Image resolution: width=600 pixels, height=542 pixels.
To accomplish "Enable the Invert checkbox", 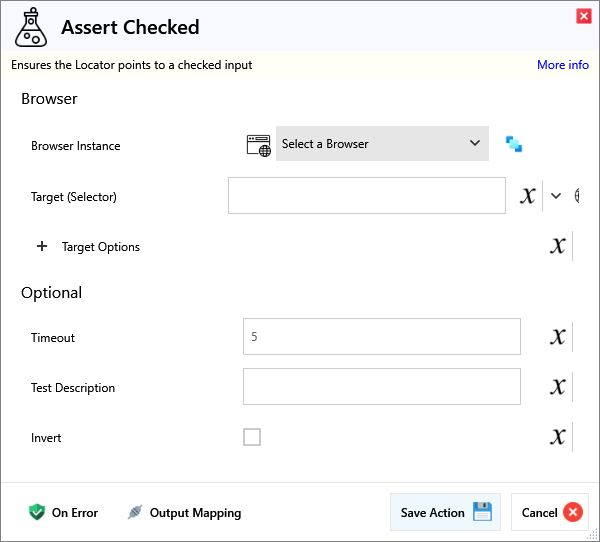I will (252, 437).
